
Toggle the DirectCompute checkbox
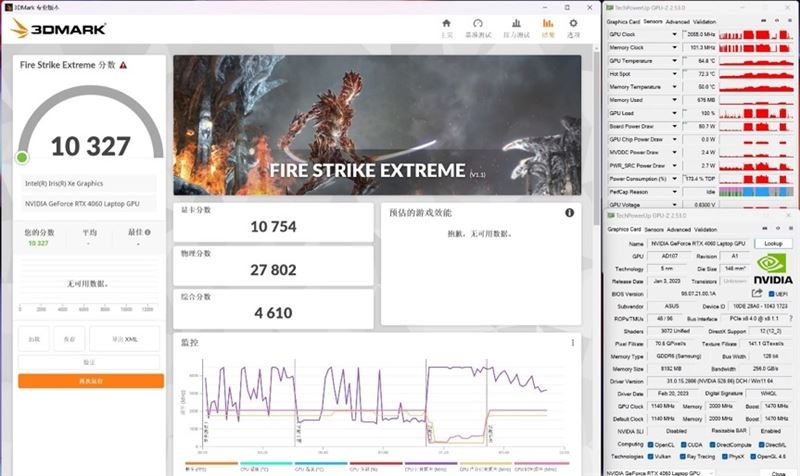712,445
